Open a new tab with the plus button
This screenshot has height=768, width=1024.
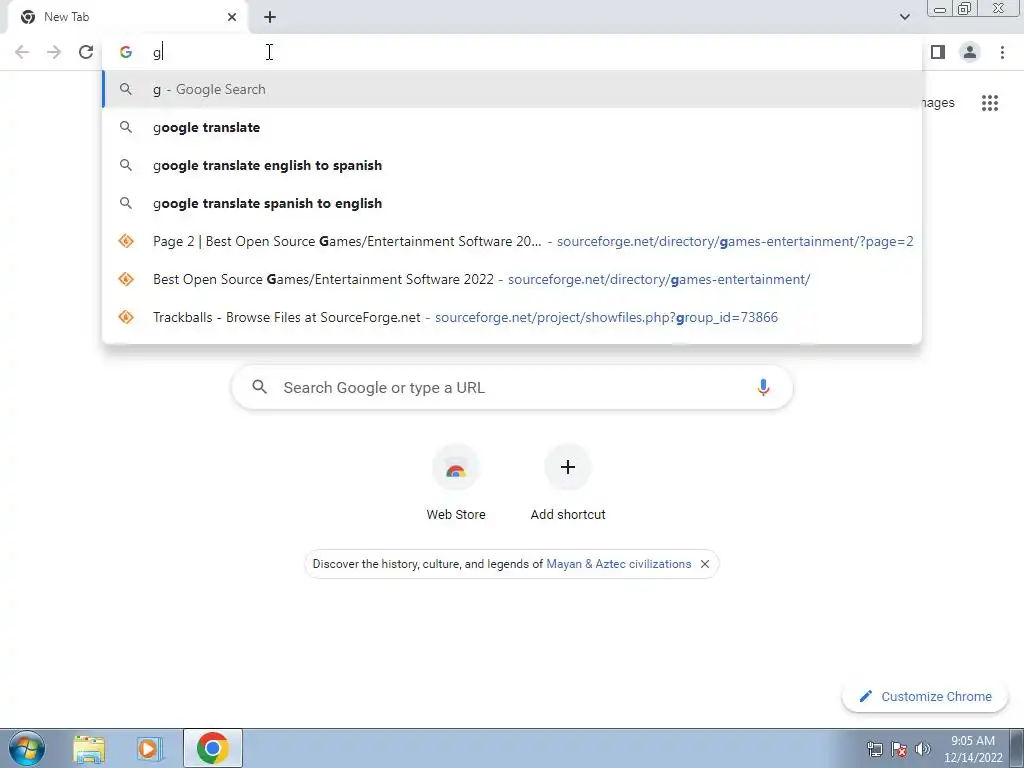[x=270, y=17]
